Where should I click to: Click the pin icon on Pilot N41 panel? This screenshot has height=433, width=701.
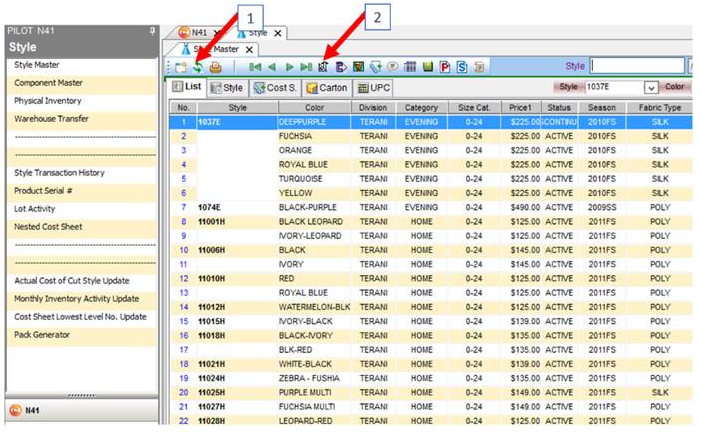point(152,31)
